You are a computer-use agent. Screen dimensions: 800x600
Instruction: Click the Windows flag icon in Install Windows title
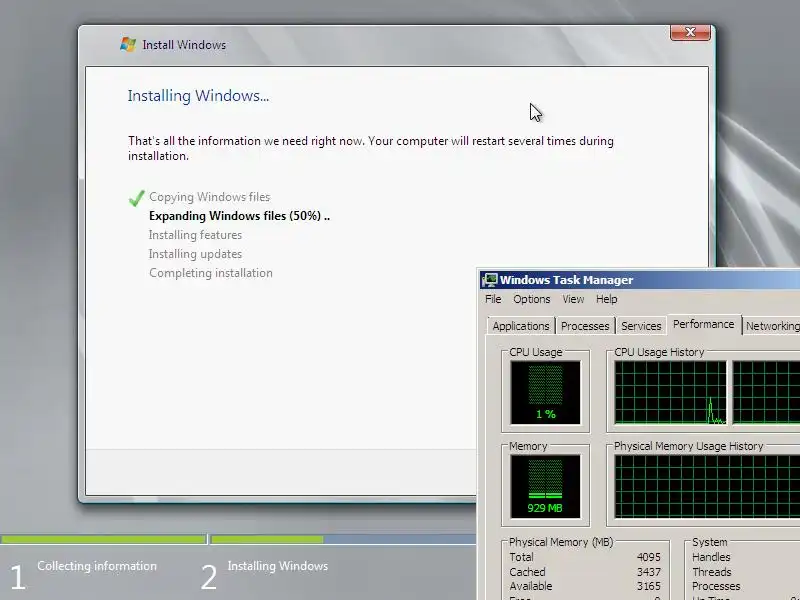pos(128,45)
